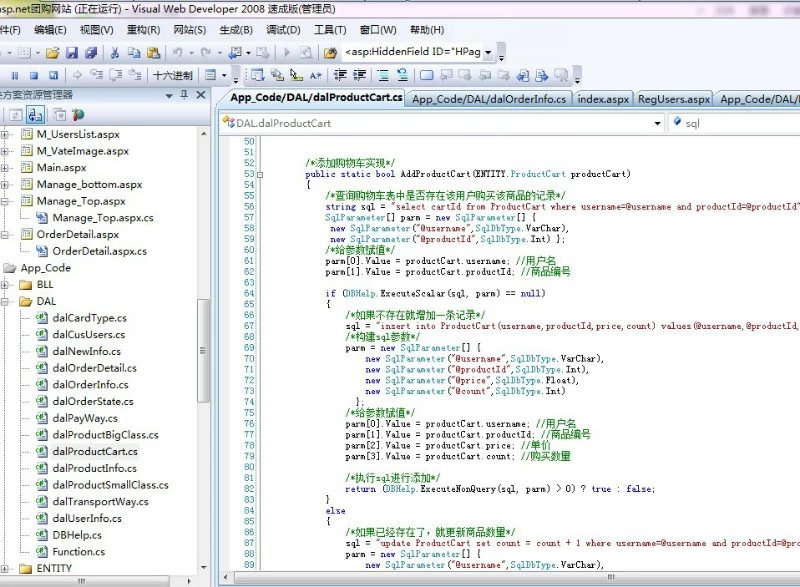Open the DAL.dalProductCart class dropdown

(x=658, y=123)
